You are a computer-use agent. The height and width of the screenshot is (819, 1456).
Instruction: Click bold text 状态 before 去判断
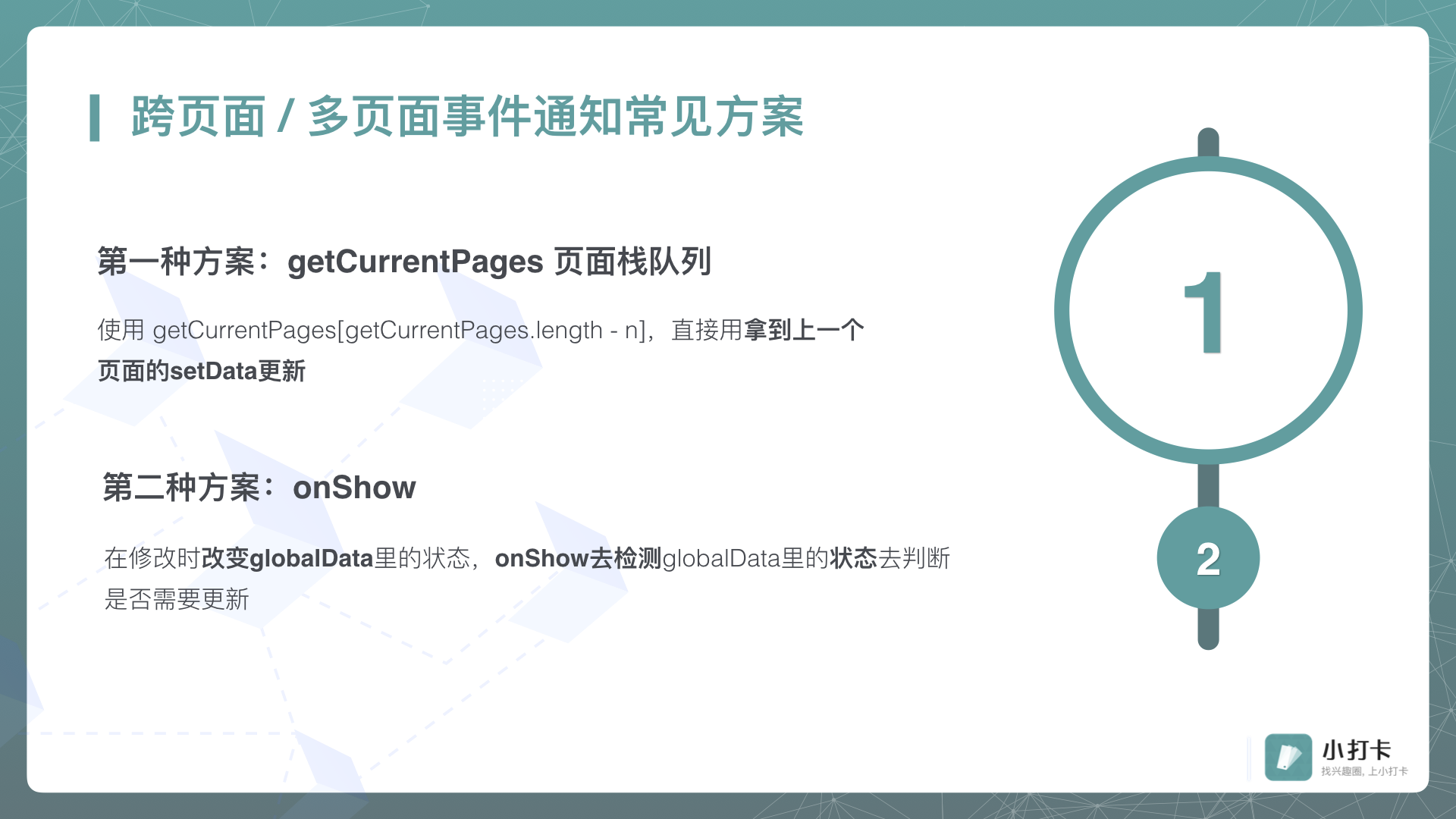(x=853, y=559)
